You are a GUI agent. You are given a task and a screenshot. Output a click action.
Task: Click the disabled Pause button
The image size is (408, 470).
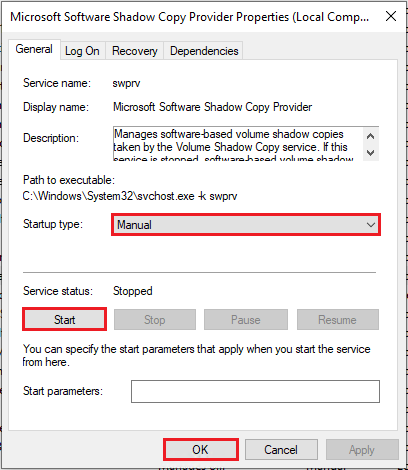point(246,320)
